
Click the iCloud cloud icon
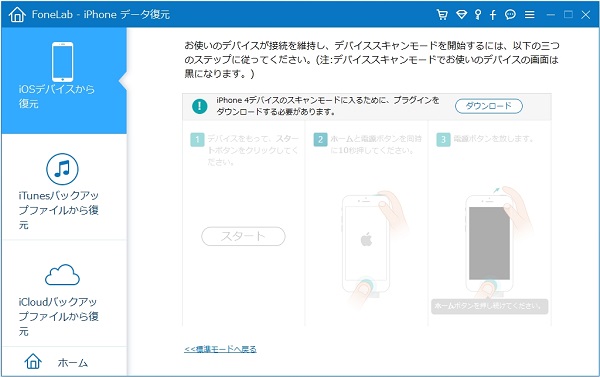[x=62, y=274]
